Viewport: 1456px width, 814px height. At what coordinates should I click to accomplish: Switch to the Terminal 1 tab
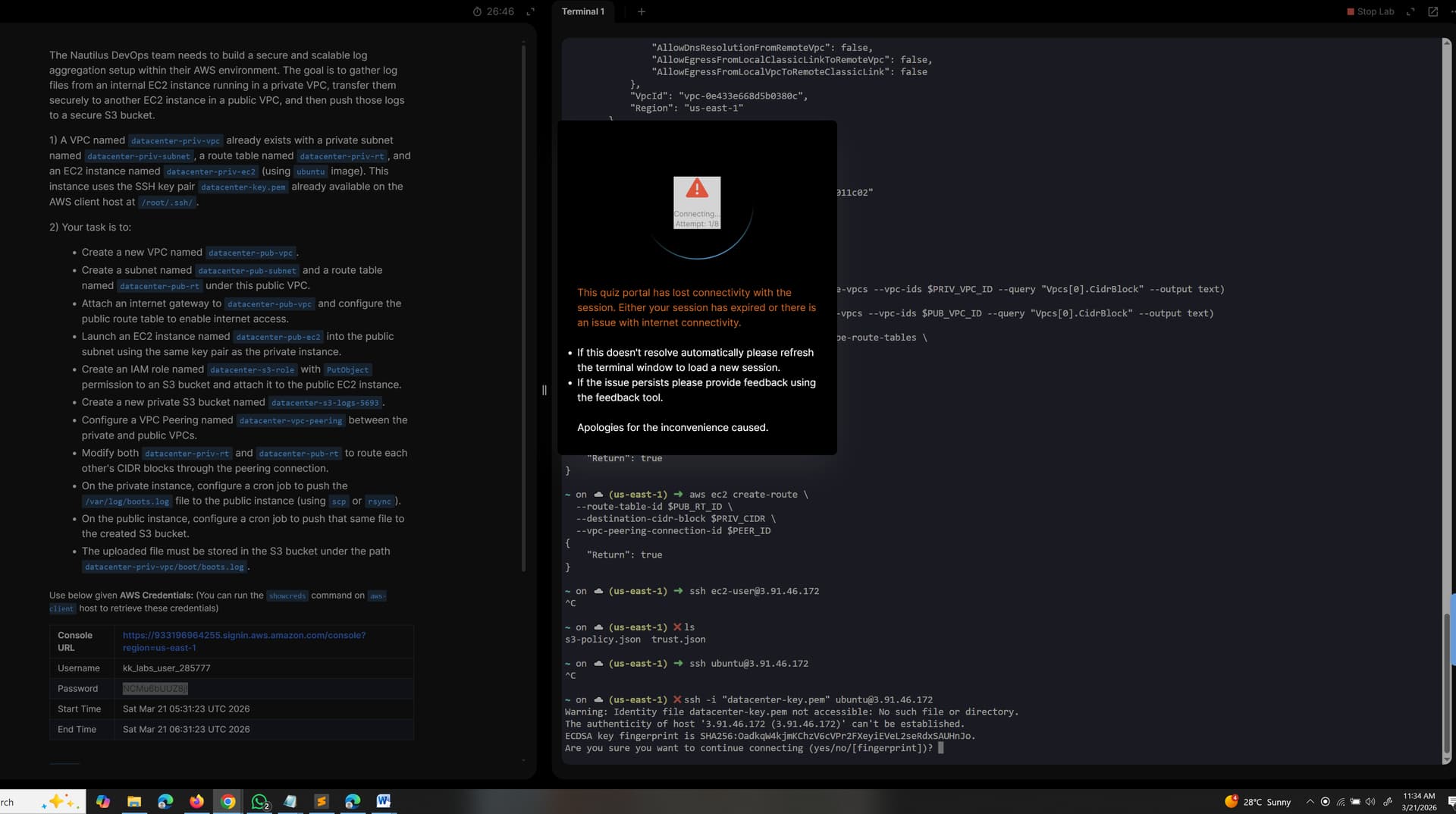(583, 11)
